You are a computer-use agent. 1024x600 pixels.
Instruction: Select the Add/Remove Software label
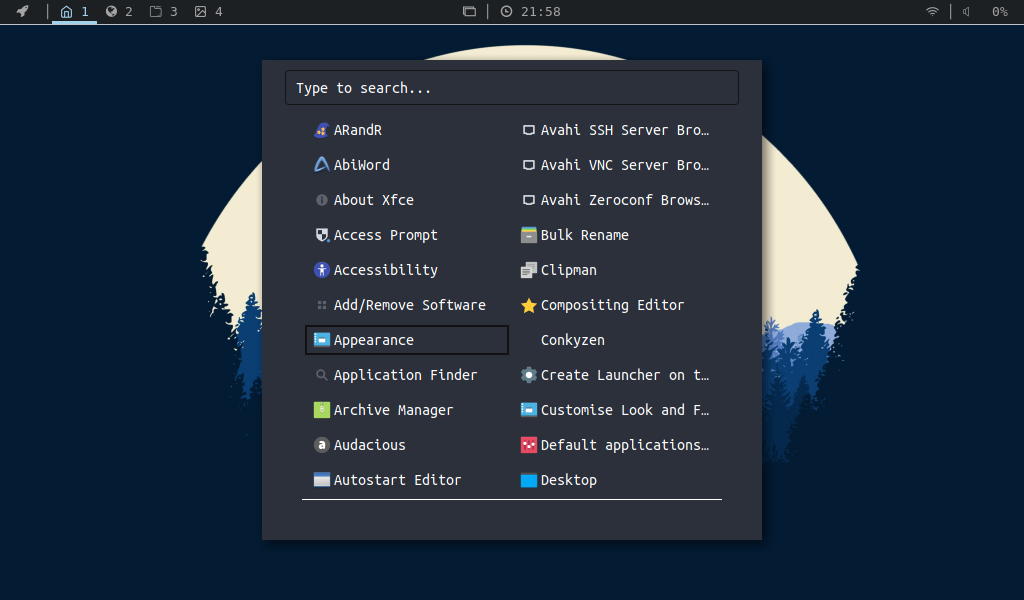pyautogui.click(x=409, y=305)
